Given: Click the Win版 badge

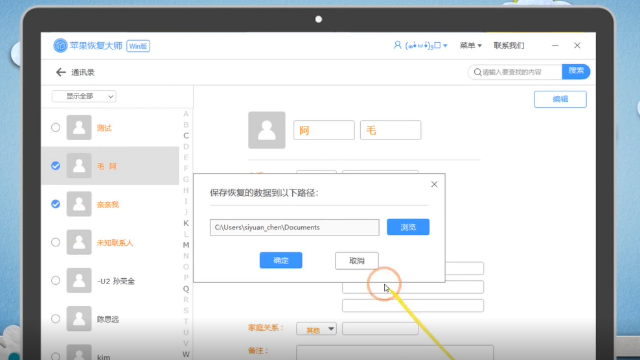Looking at the screenshot, I should pyautogui.click(x=138, y=46).
